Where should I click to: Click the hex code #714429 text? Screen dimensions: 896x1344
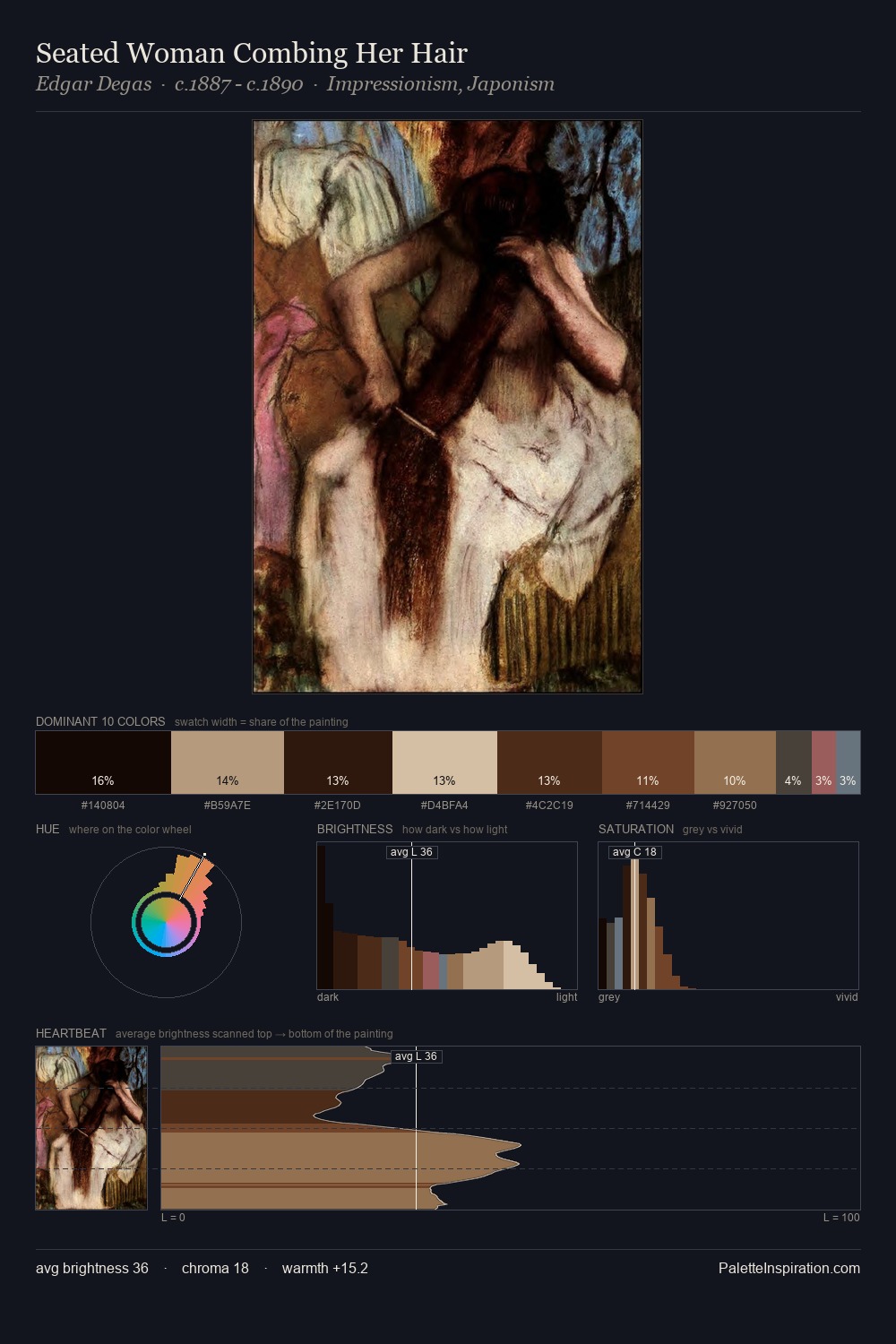(648, 806)
